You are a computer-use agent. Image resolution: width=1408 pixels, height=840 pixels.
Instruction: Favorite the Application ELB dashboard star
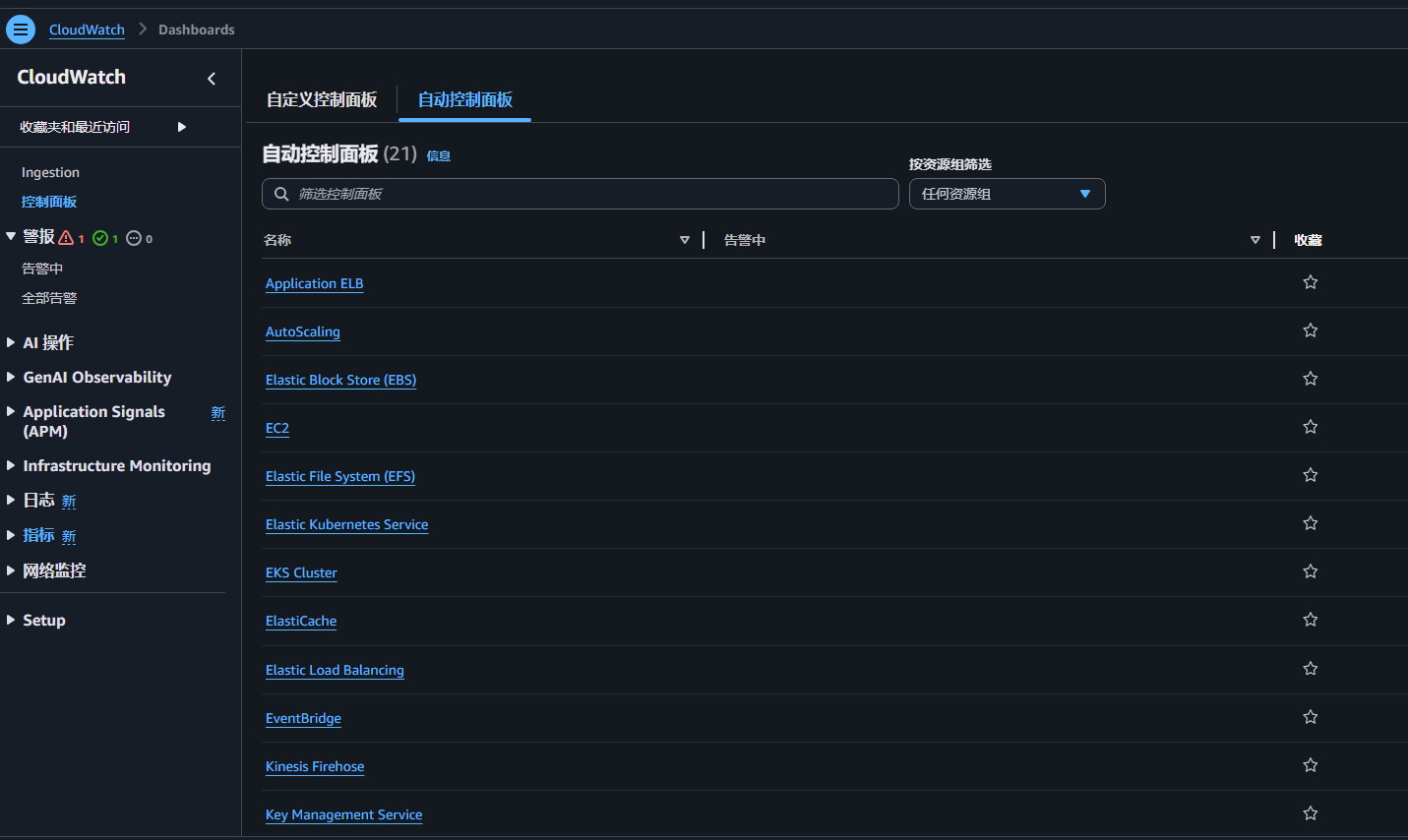point(1310,282)
